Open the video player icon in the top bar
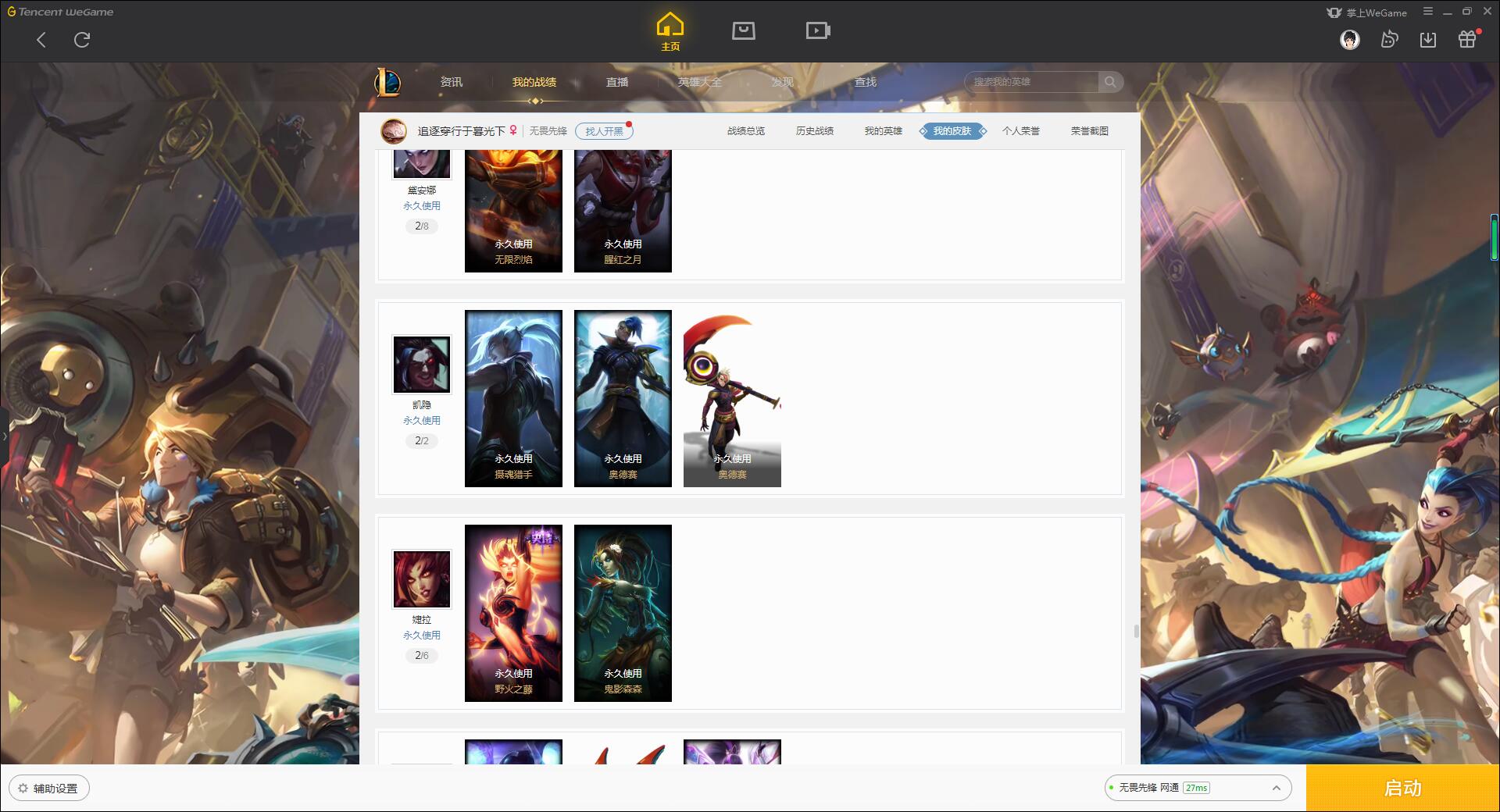The image size is (1500, 812). 818,30
